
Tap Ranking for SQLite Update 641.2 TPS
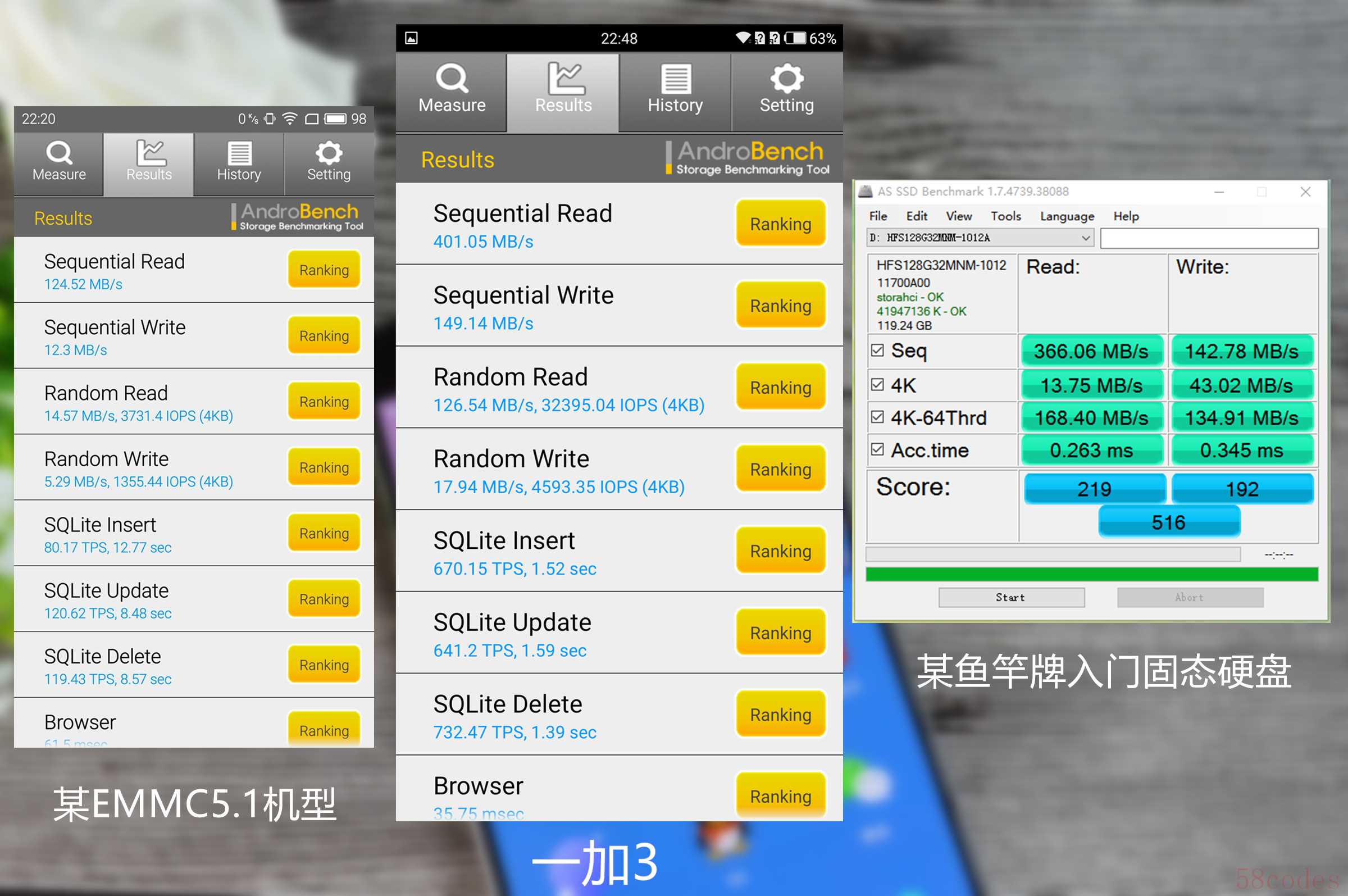click(x=780, y=632)
